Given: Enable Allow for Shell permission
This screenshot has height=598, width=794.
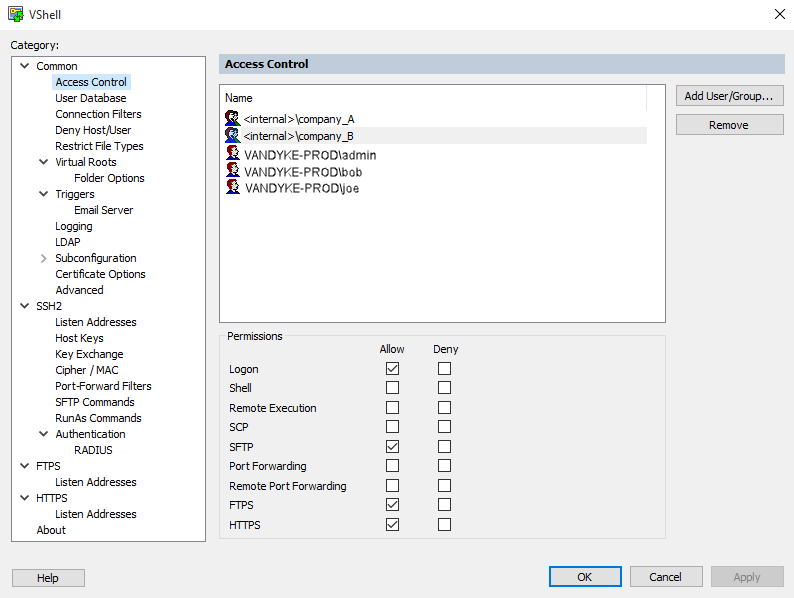Looking at the screenshot, I should coord(393,388).
